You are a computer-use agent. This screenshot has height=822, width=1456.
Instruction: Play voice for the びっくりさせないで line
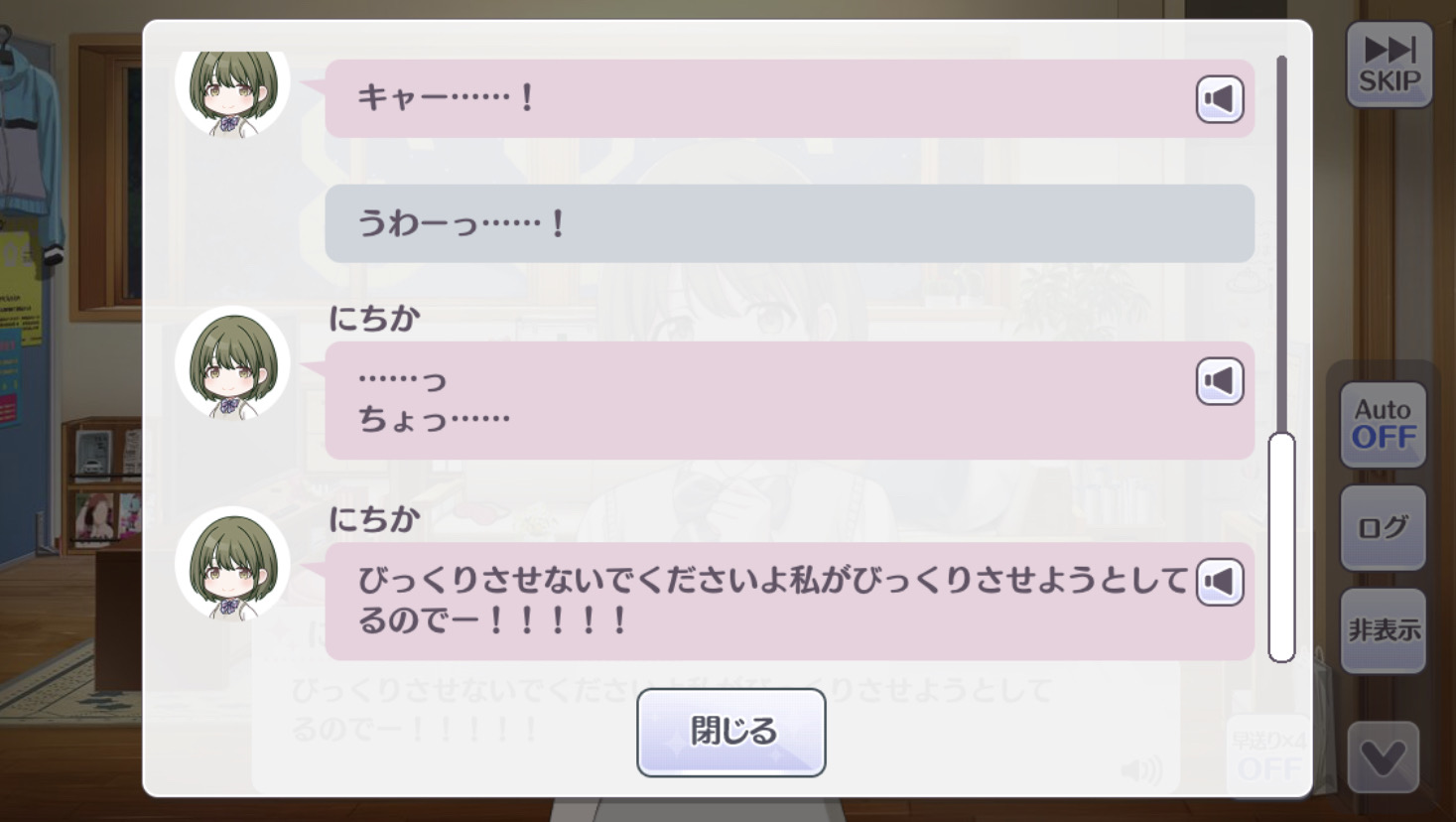click(x=1220, y=582)
